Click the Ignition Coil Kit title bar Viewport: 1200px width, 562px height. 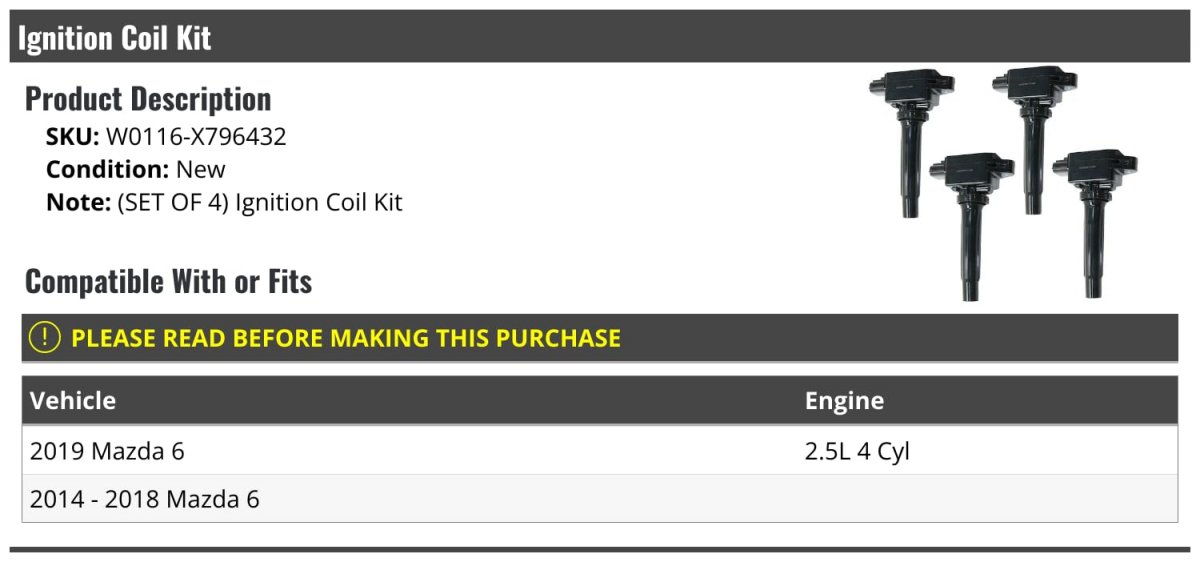pyautogui.click(x=600, y=37)
